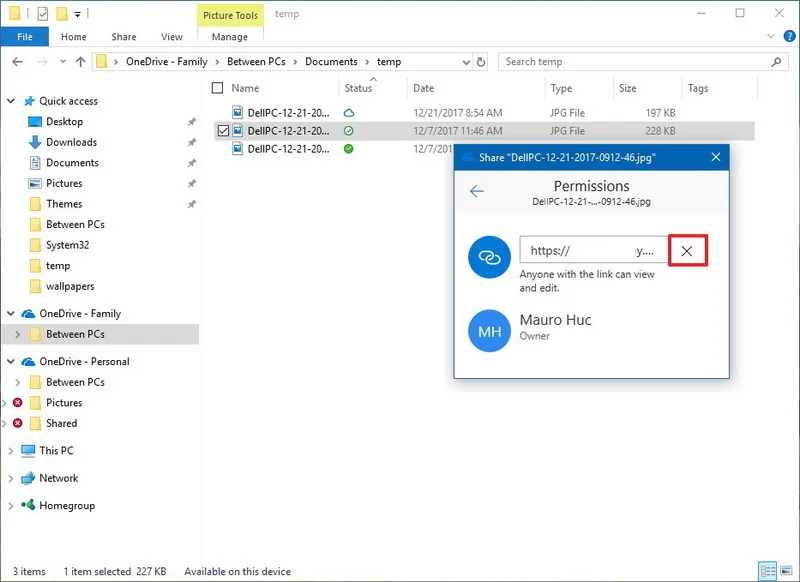Click the search magnifier icon
The width and height of the screenshot is (800, 582).
click(x=777, y=62)
